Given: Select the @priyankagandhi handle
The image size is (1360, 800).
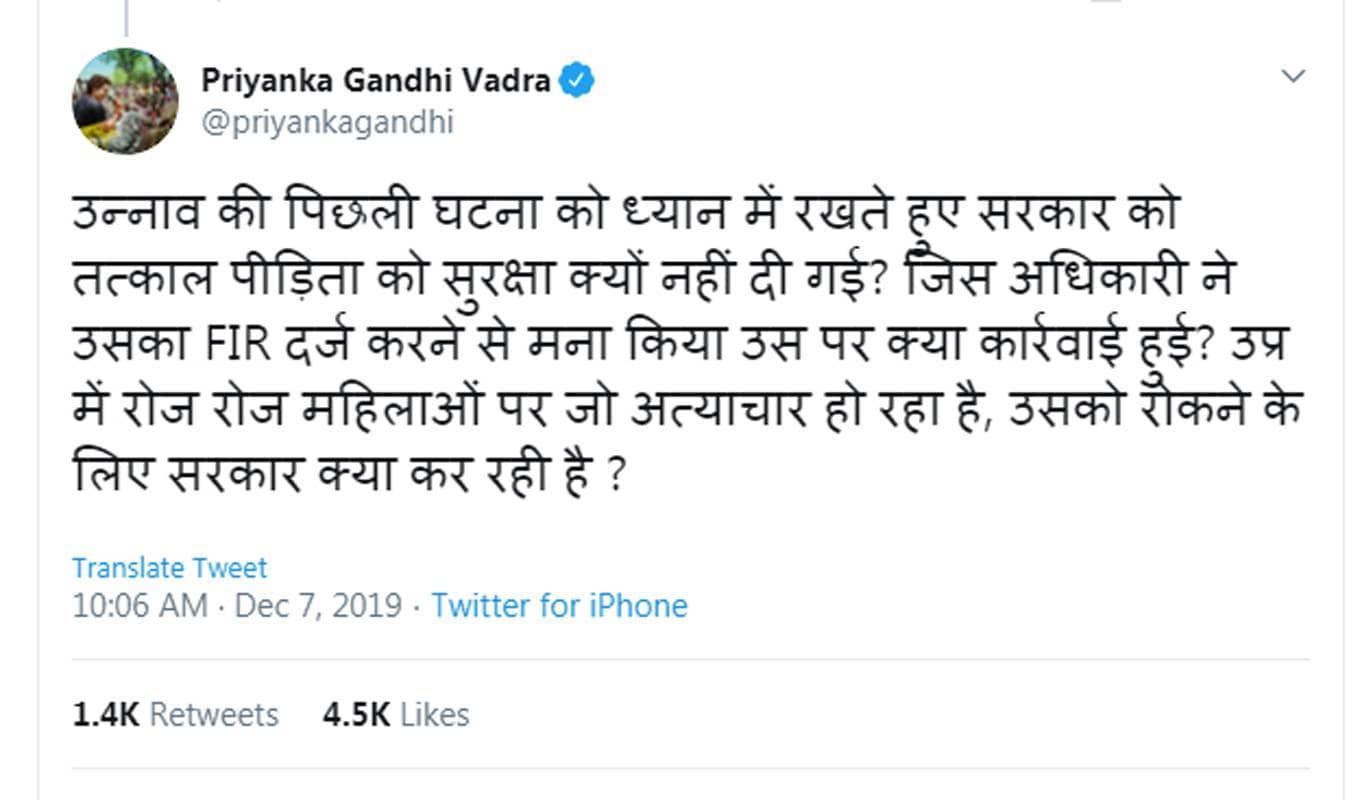Looking at the screenshot, I should [x=325, y=122].
